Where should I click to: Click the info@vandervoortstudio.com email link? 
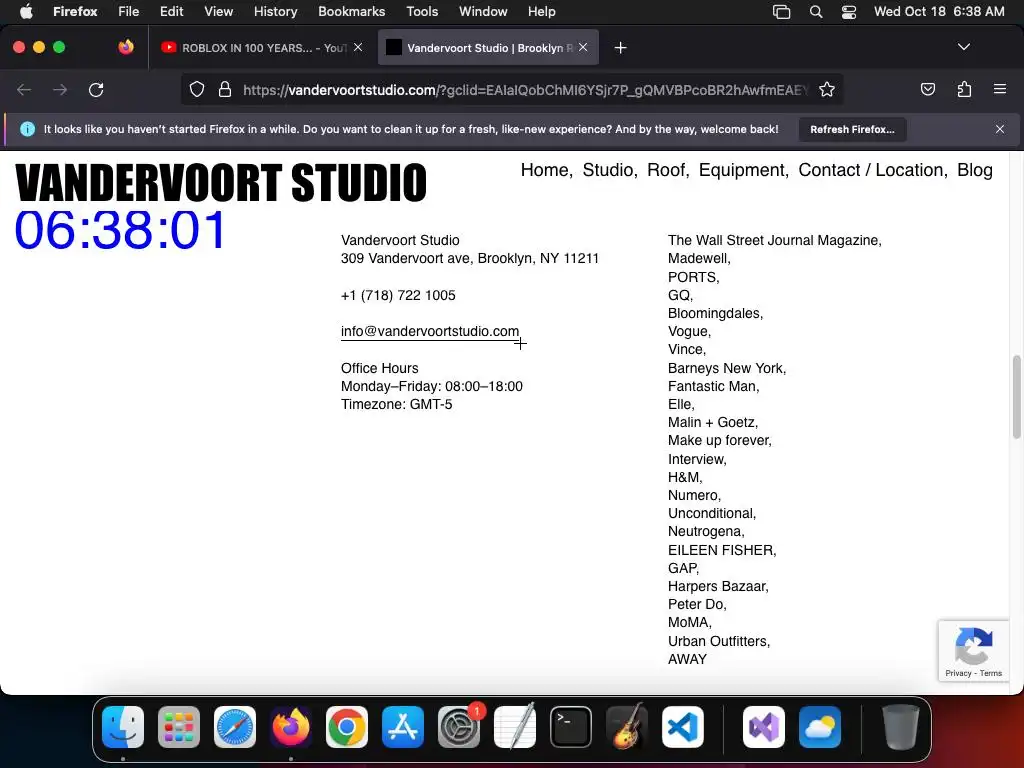pos(430,331)
